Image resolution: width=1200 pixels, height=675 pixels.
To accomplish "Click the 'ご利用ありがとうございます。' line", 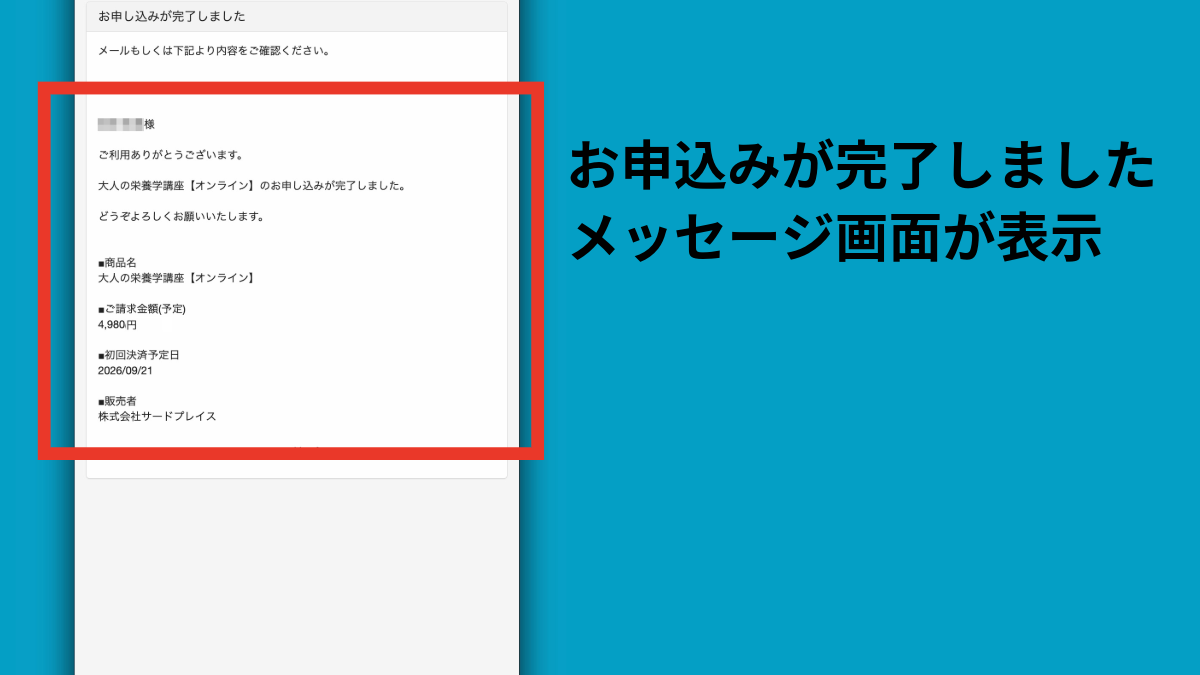I will coord(171,155).
